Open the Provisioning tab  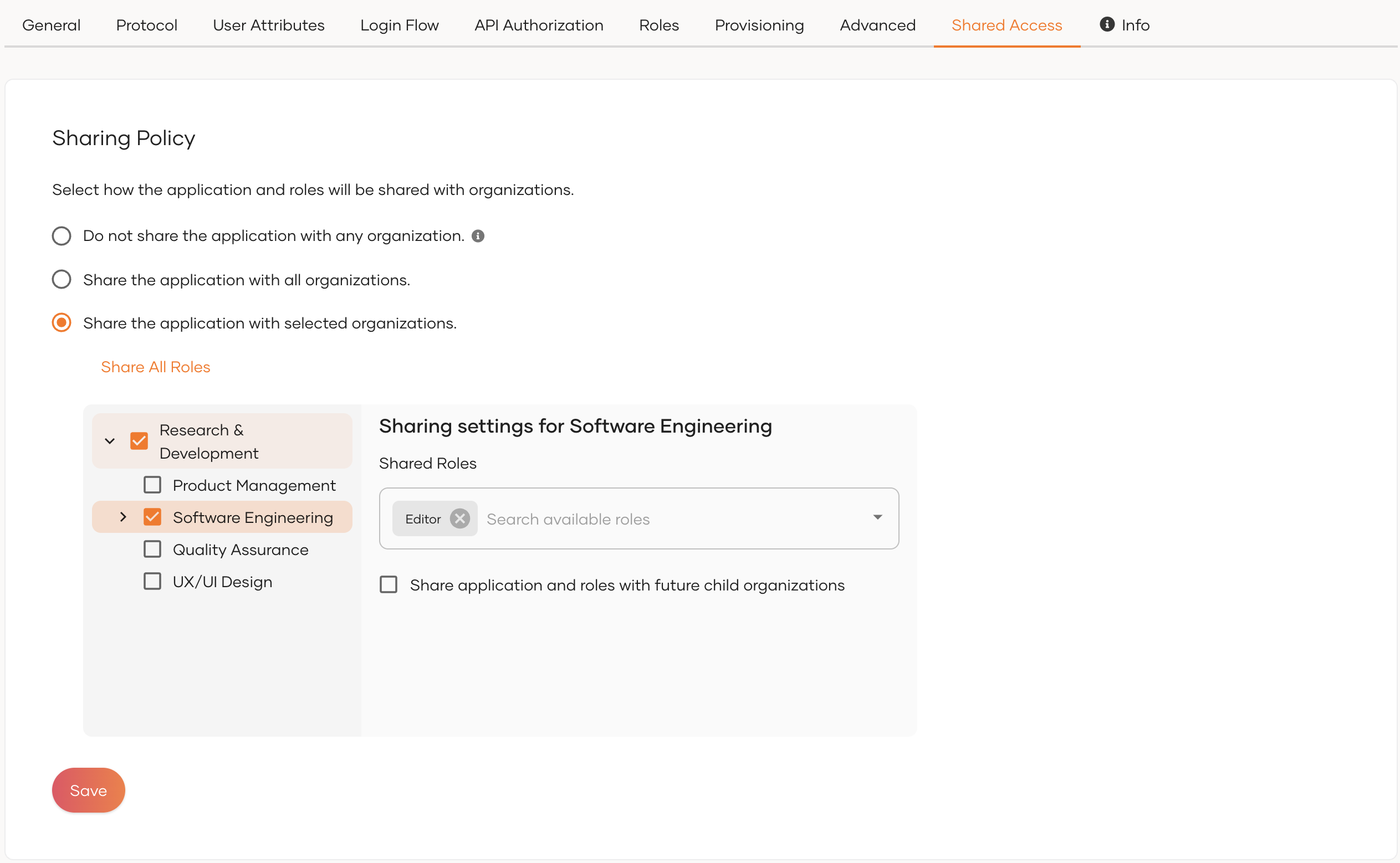tap(759, 25)
